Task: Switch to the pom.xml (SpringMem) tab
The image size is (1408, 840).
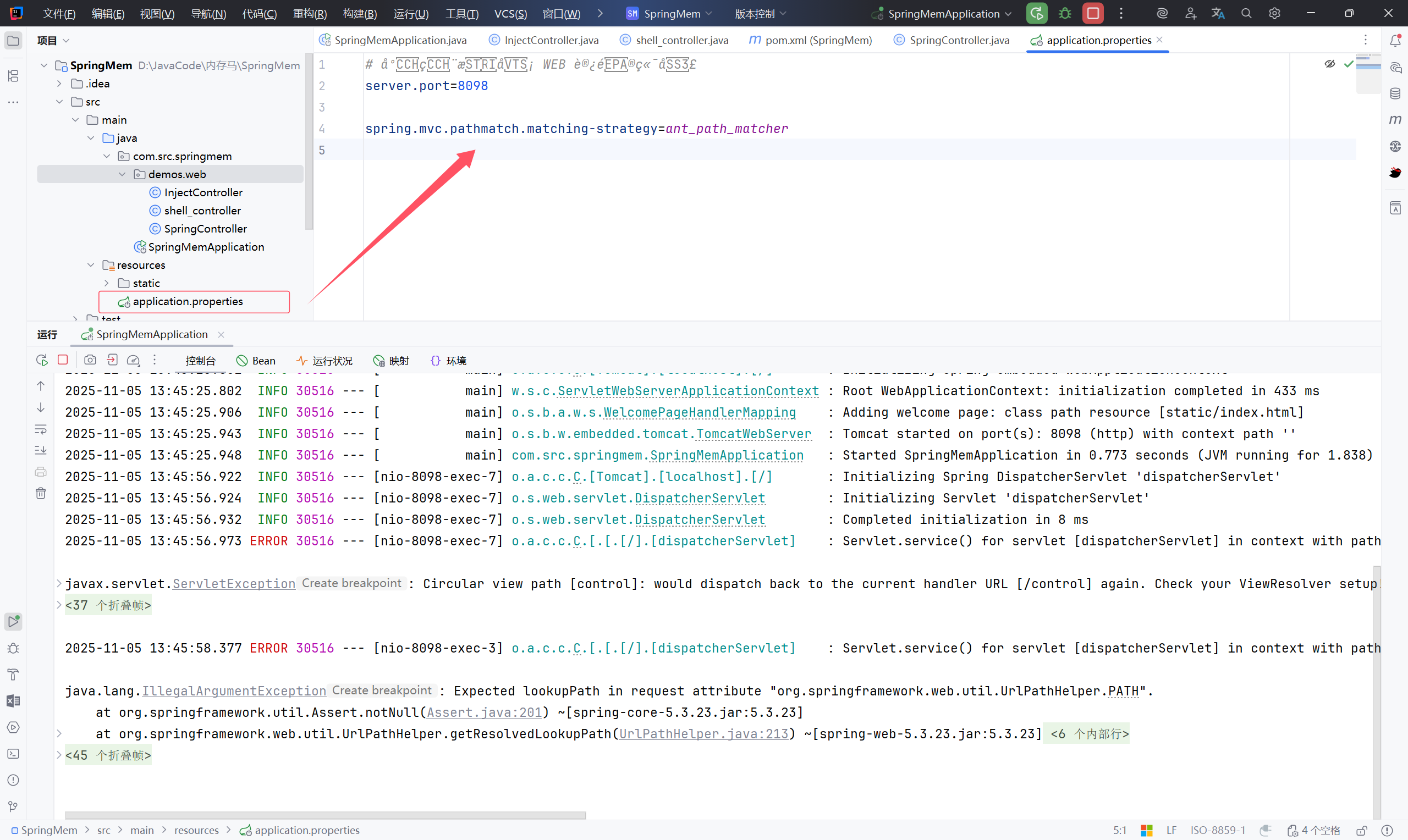Action: pos(811,40)
